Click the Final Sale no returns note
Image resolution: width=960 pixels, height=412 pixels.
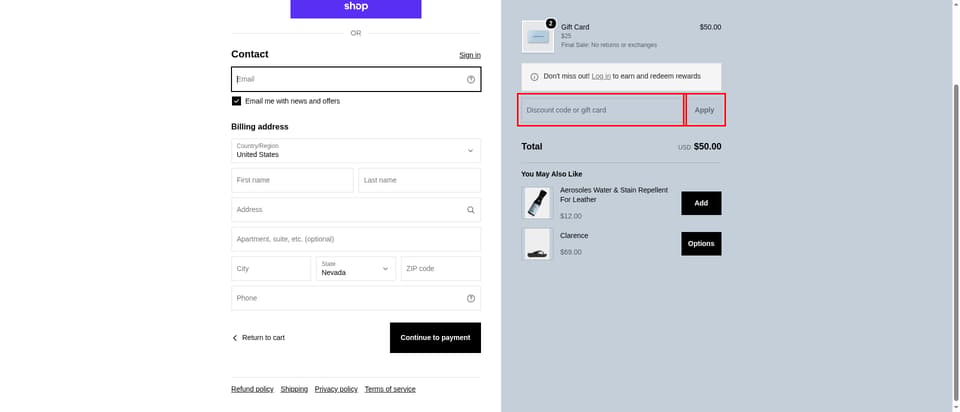click(x=609, y=45)
